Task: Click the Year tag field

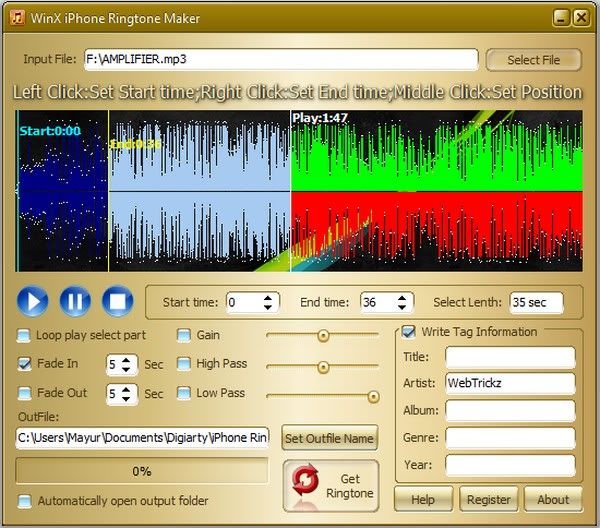Action: pyautogui.click(x=510, y=465)
